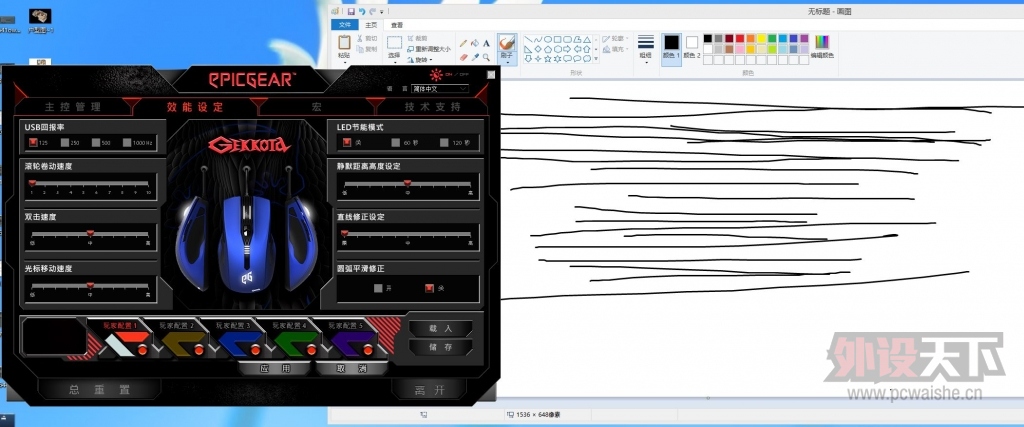Open the 主控管理 tab in EpicGear

click(x=73, y=107)
